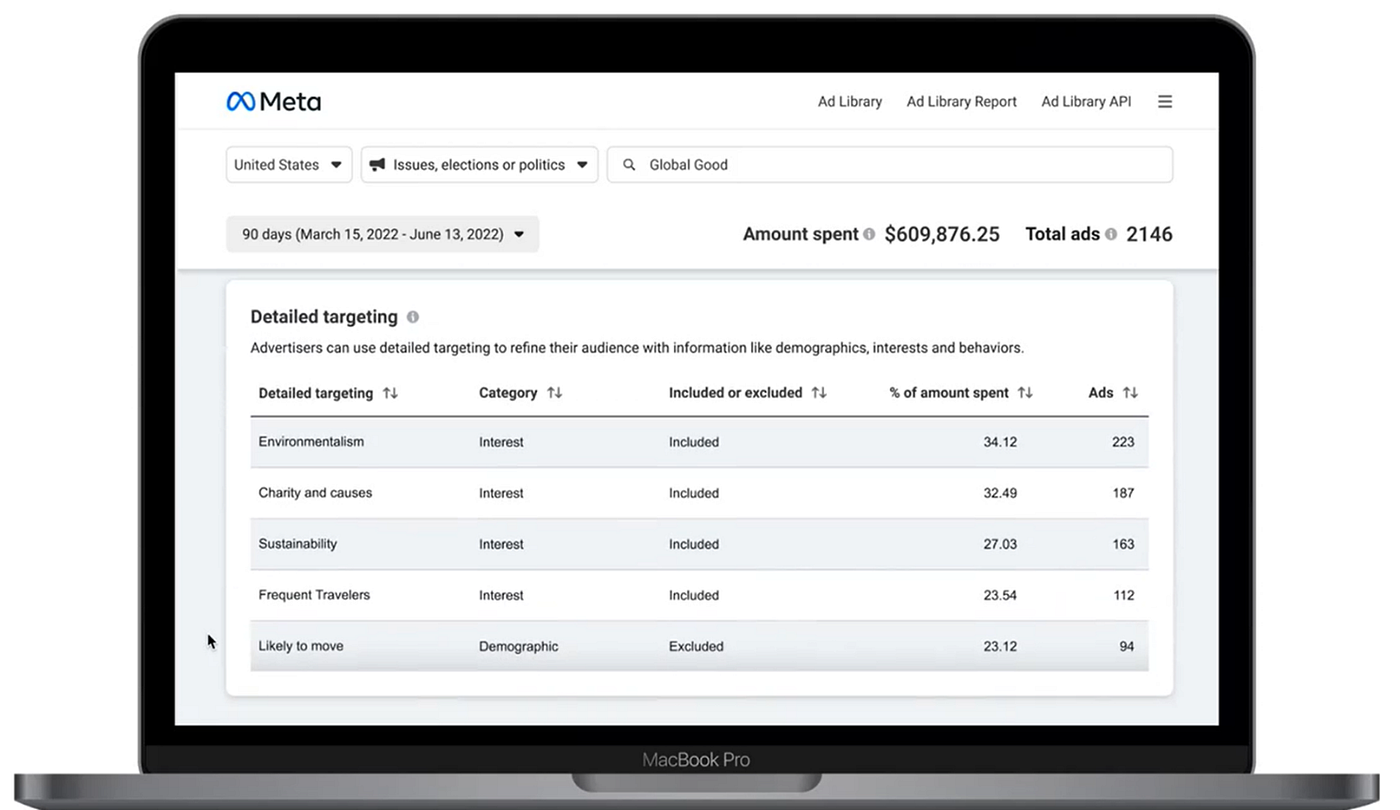The image size is (1400, 810).
Task: Click the Demographic category cell
Action: 519,646
